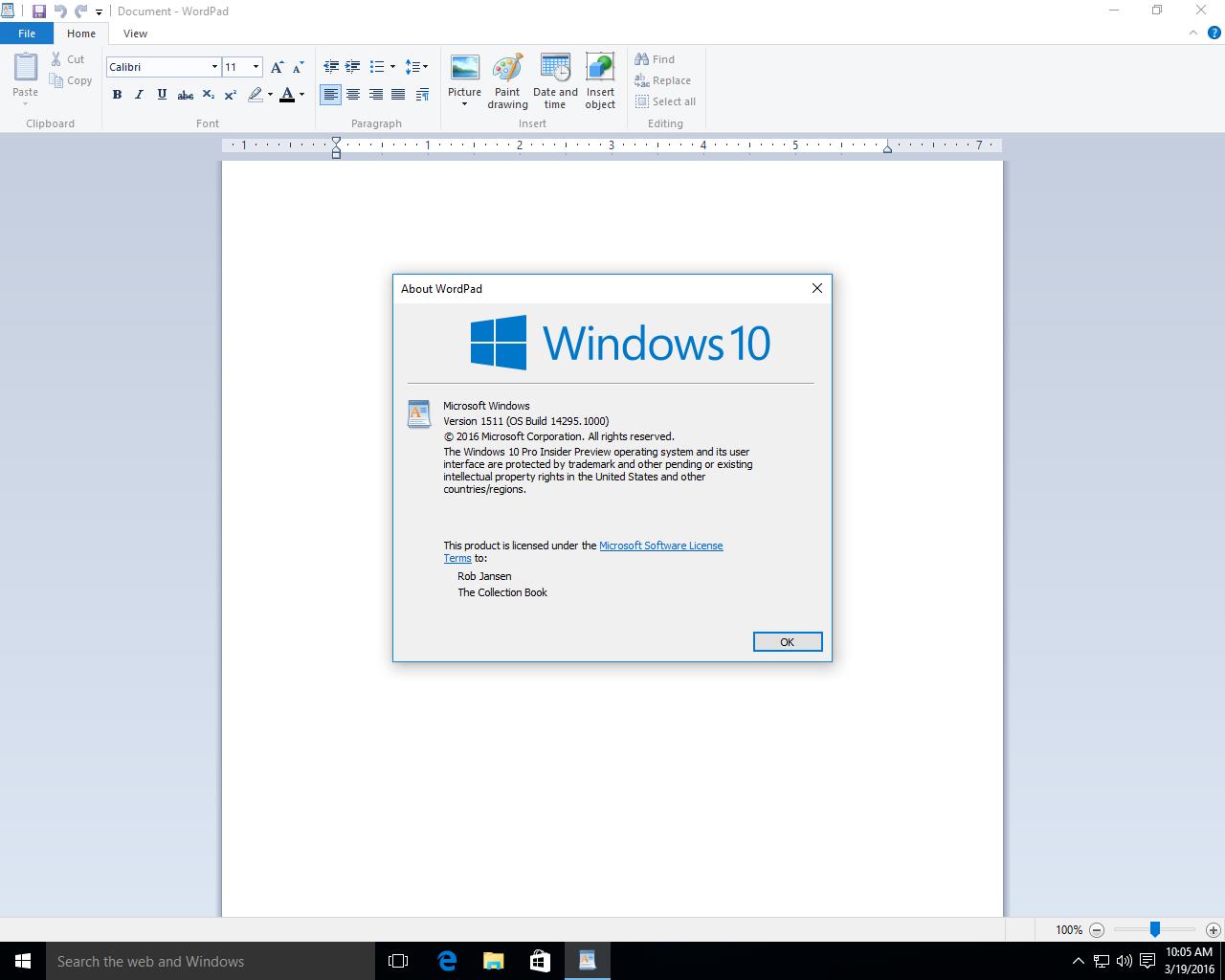1225x980 pixels.
Task: Switch to the View ribbon tab
Action: point(135,33)
